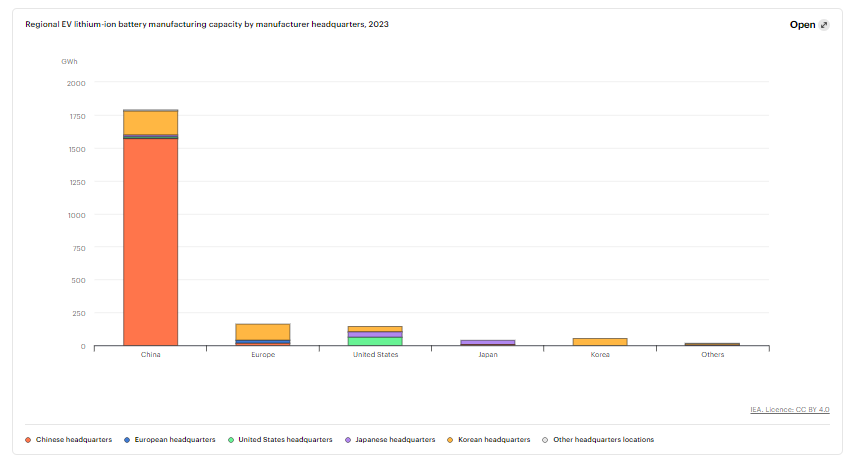Click the Europe x-axis label
The height and width of the screenshot is (458, 846).
(x=263, y=355)
